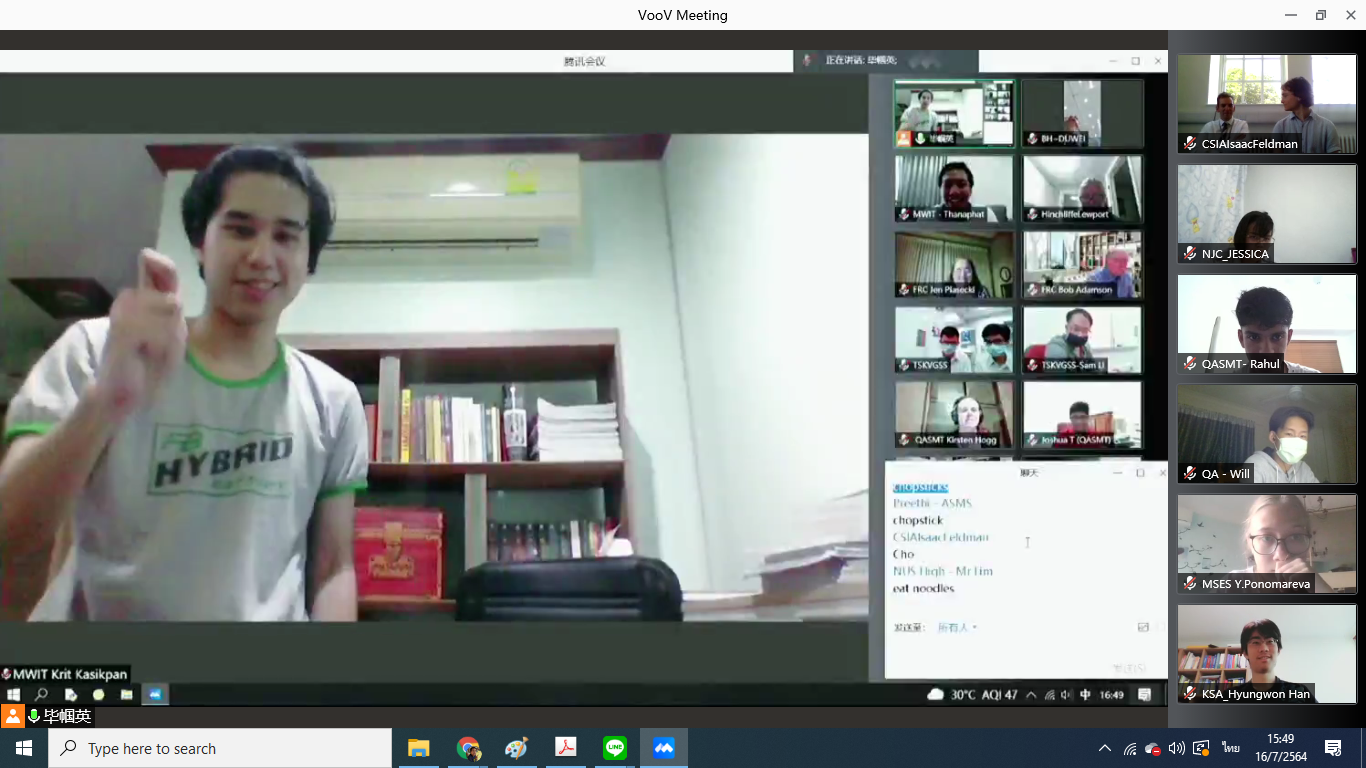The image size is (1366, 768).
Task: Click the 15:49 clock and date in taskbar
Action: (1281, 748)
